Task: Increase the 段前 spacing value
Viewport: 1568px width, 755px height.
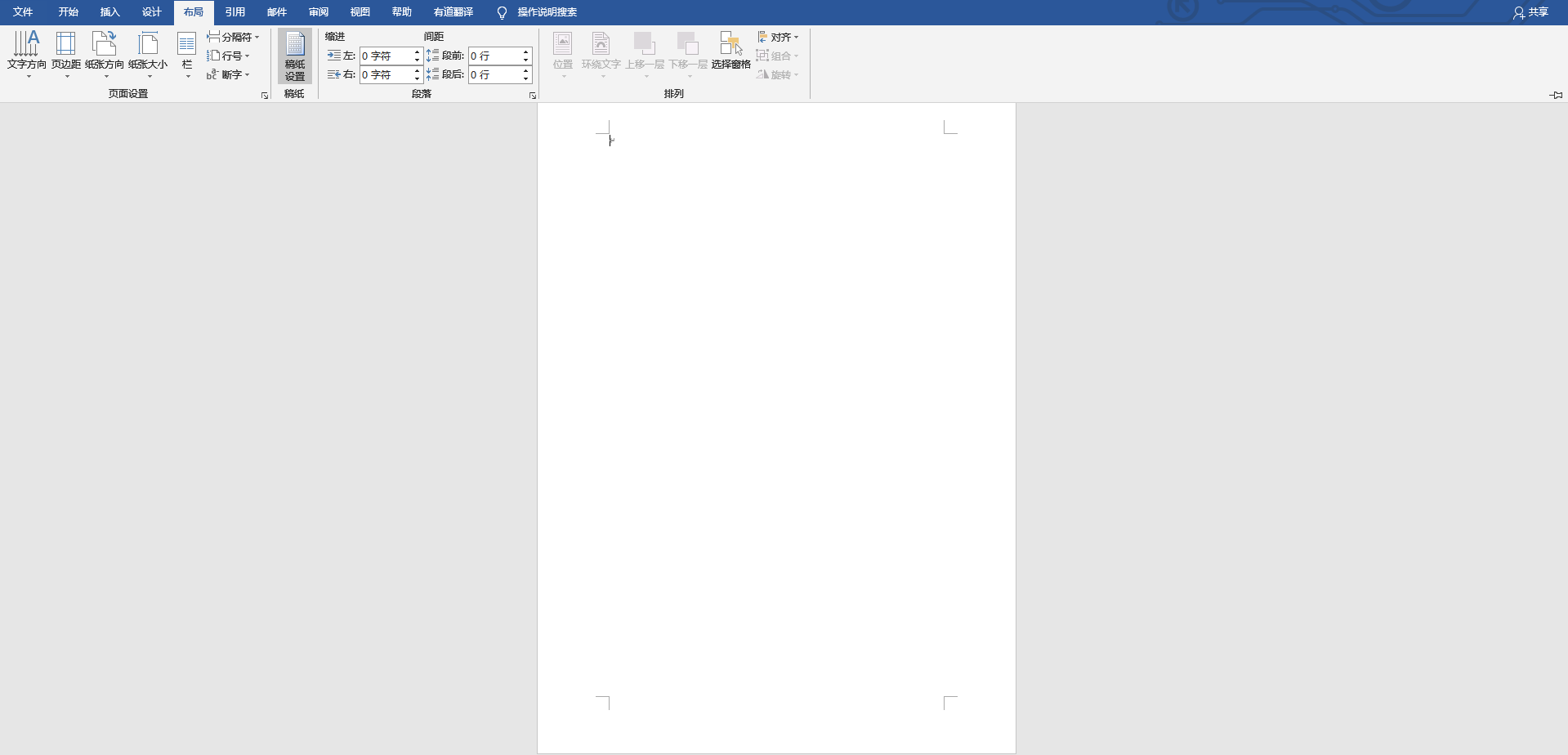Action: (526, 52)
